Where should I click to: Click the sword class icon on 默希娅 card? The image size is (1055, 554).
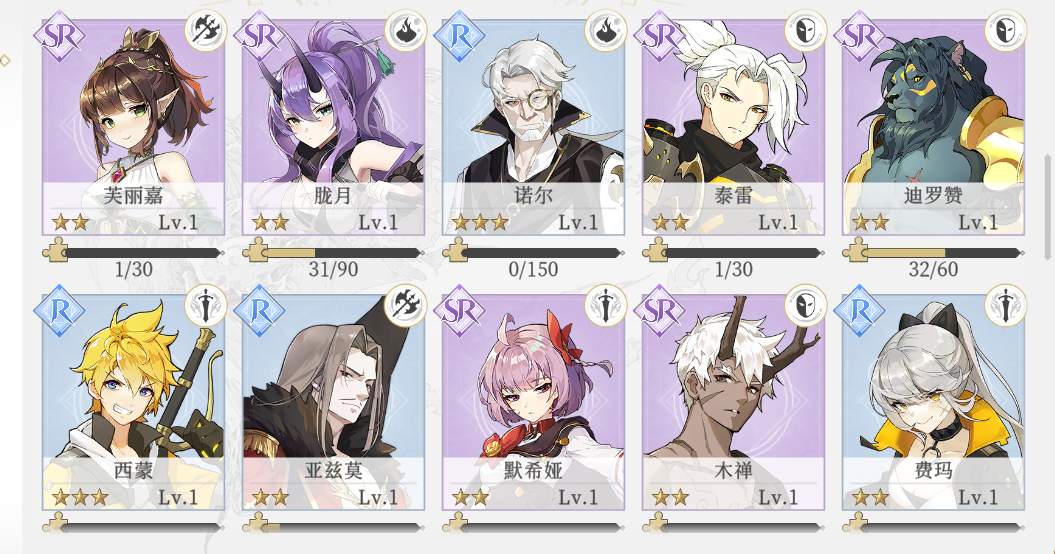605,305
